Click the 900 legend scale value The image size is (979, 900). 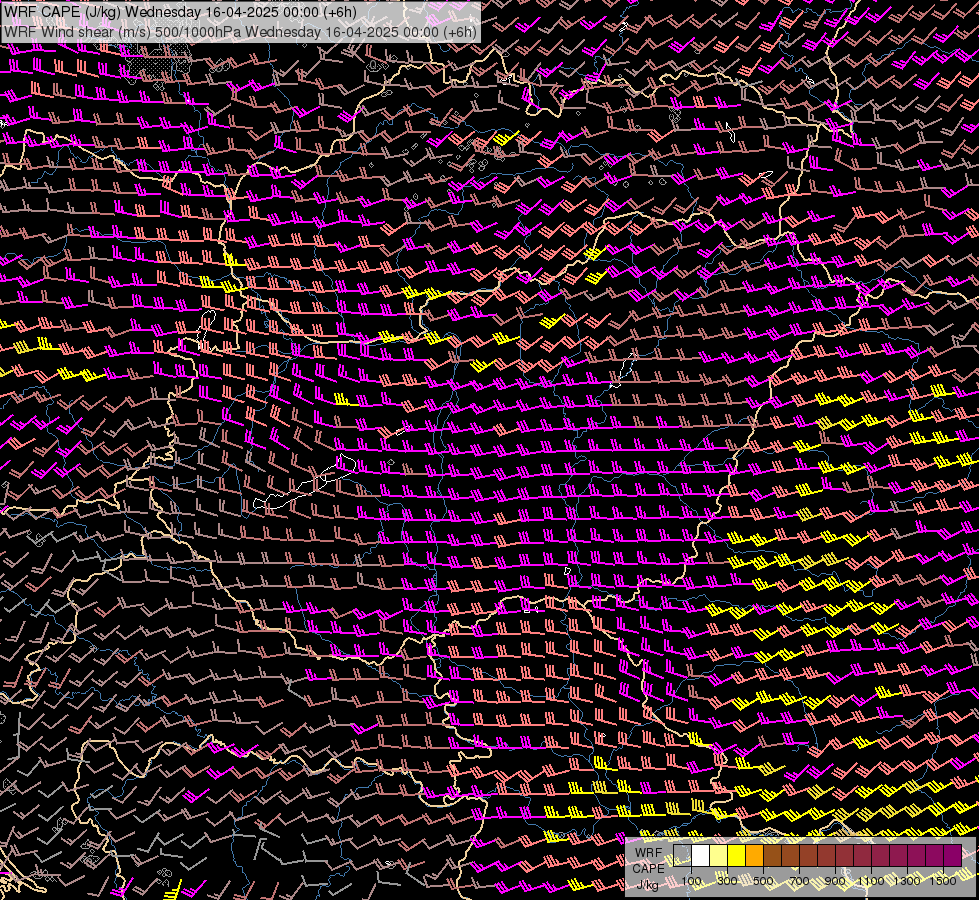(x=835, y=881)
